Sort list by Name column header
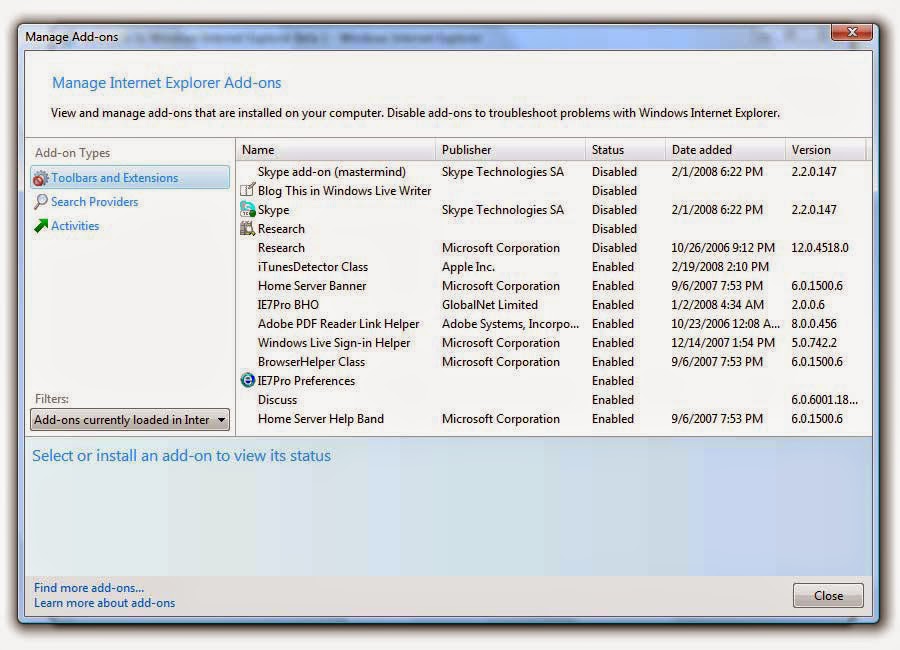This screenshot has width=900, height=650. [336, 150]
